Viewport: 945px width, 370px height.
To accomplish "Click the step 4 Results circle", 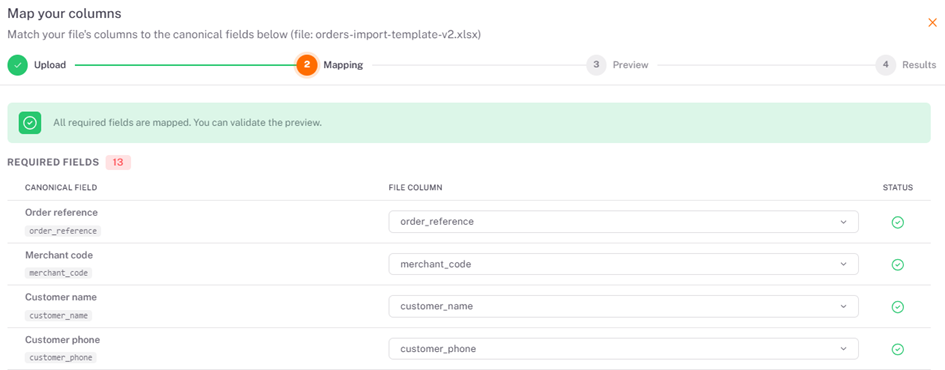I will [885, 65].
